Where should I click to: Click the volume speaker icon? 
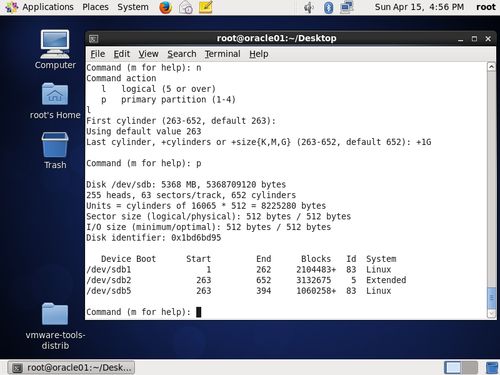[309, 7]
